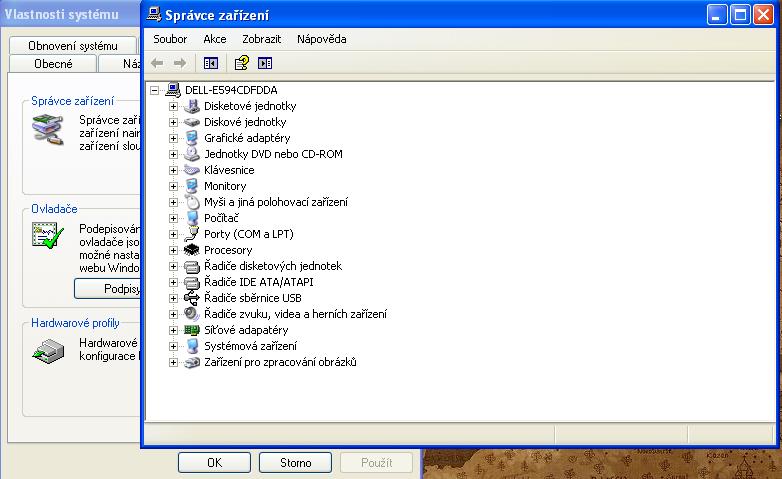Expand Jednotky DVD nebo CD-ROM node
Viewport: 782px width, 479px height.
[x=173, y=154]
